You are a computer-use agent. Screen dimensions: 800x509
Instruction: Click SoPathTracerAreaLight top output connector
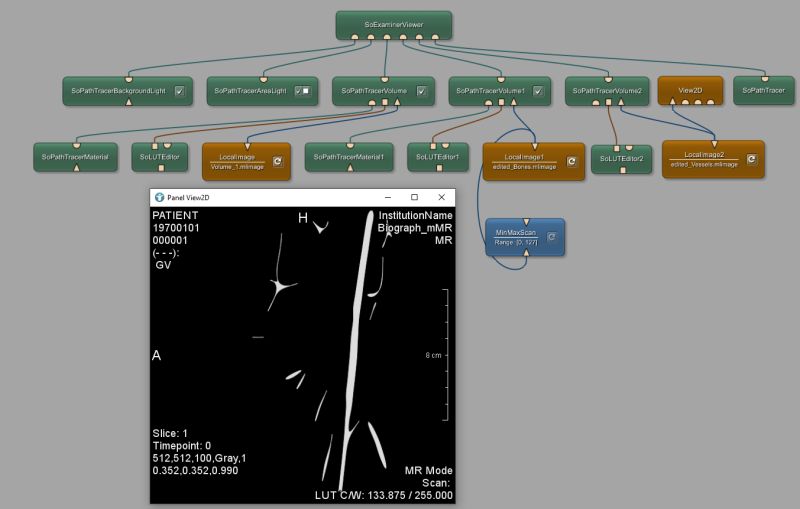coord(263,80)
